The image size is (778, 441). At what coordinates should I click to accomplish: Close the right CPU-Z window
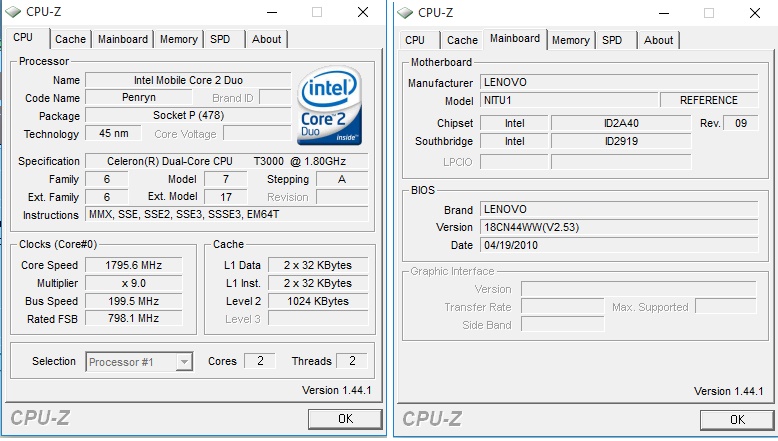(x=755, y=13)
